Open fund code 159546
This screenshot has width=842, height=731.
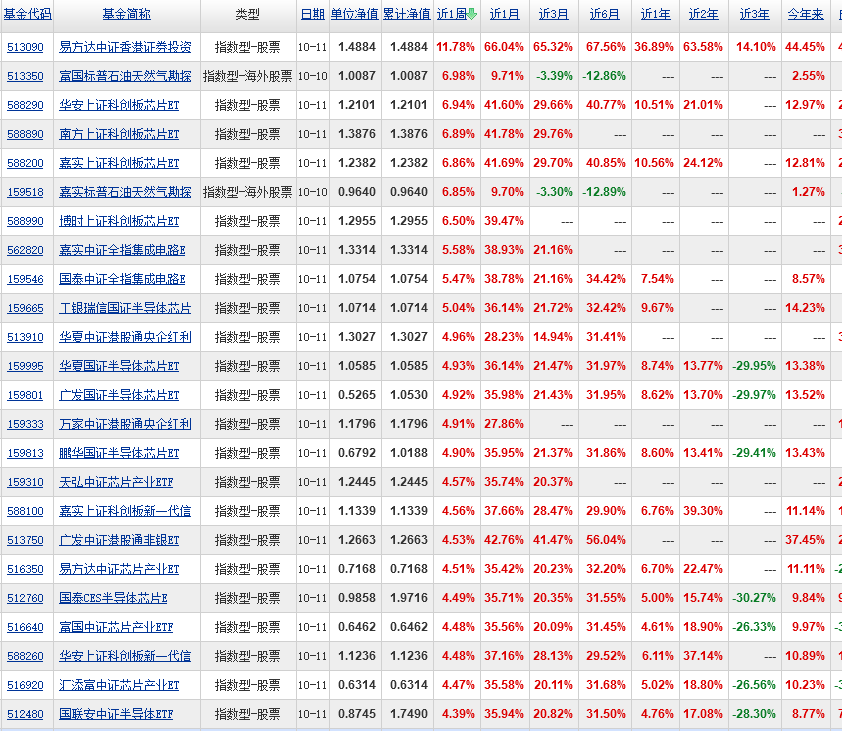[x=25, y=279]
